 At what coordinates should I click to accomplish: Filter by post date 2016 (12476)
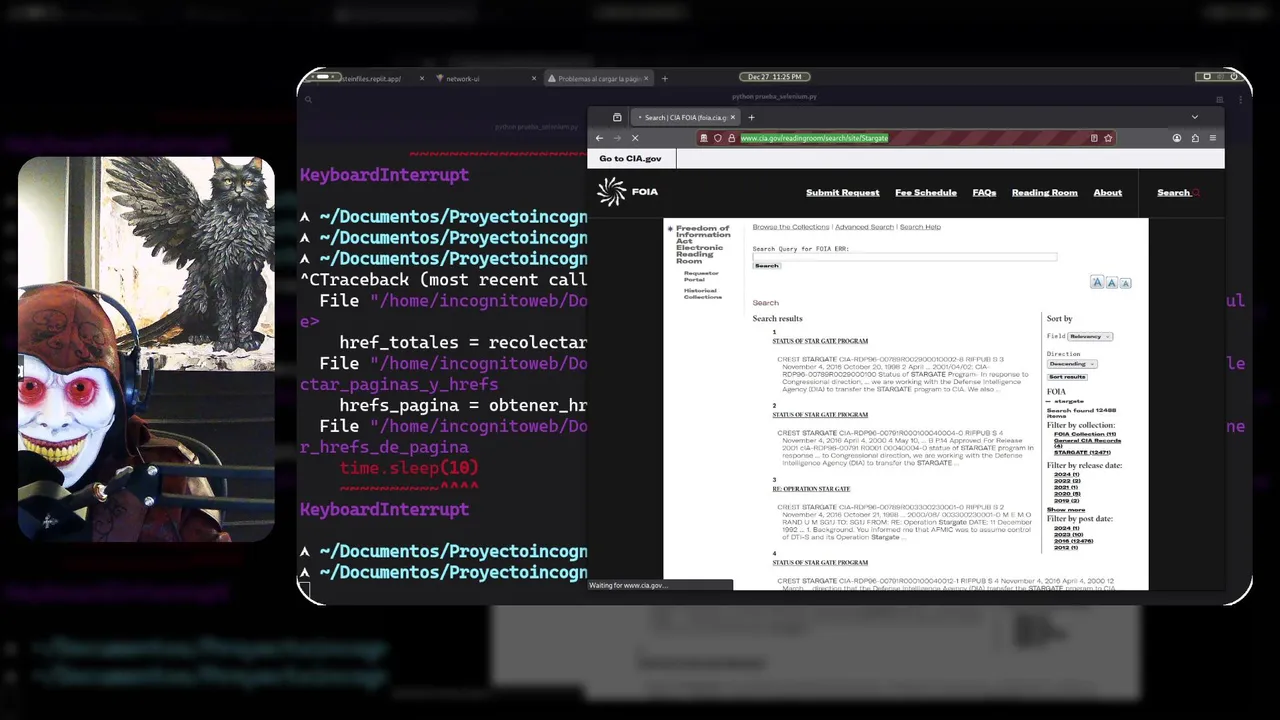click(1073, 541)
